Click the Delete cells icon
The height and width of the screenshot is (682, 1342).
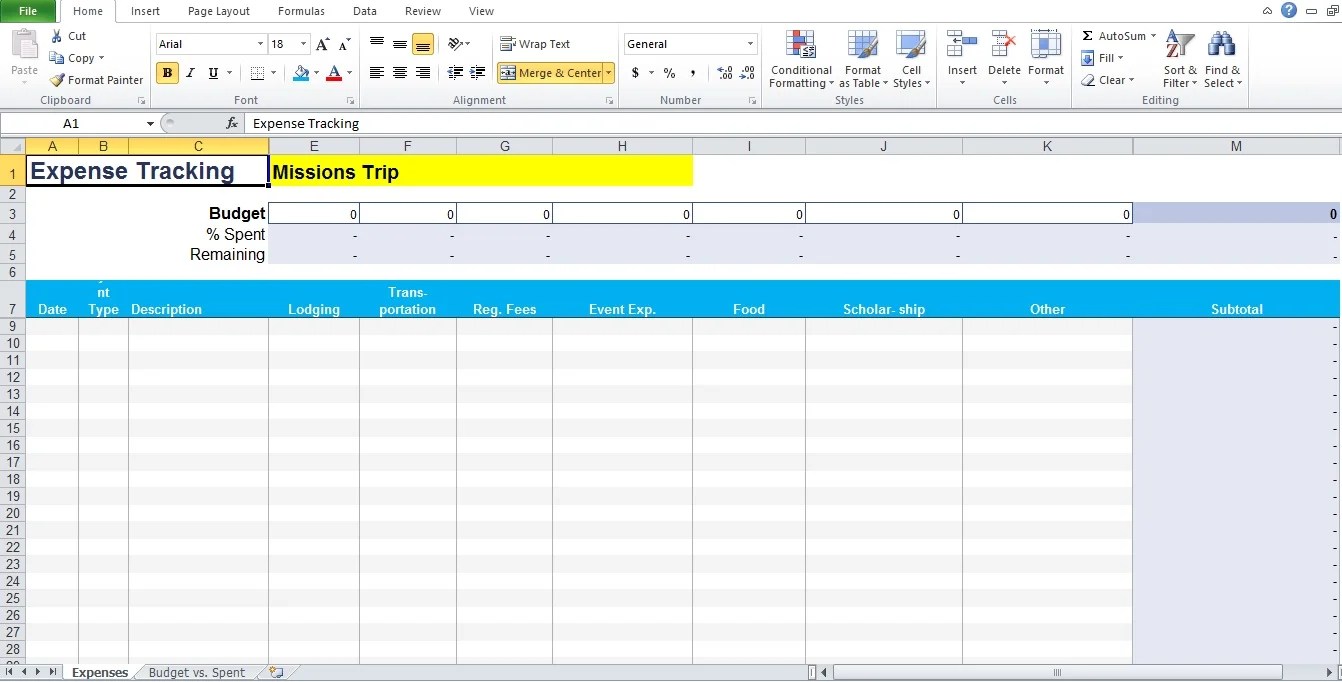[1004, 45]
